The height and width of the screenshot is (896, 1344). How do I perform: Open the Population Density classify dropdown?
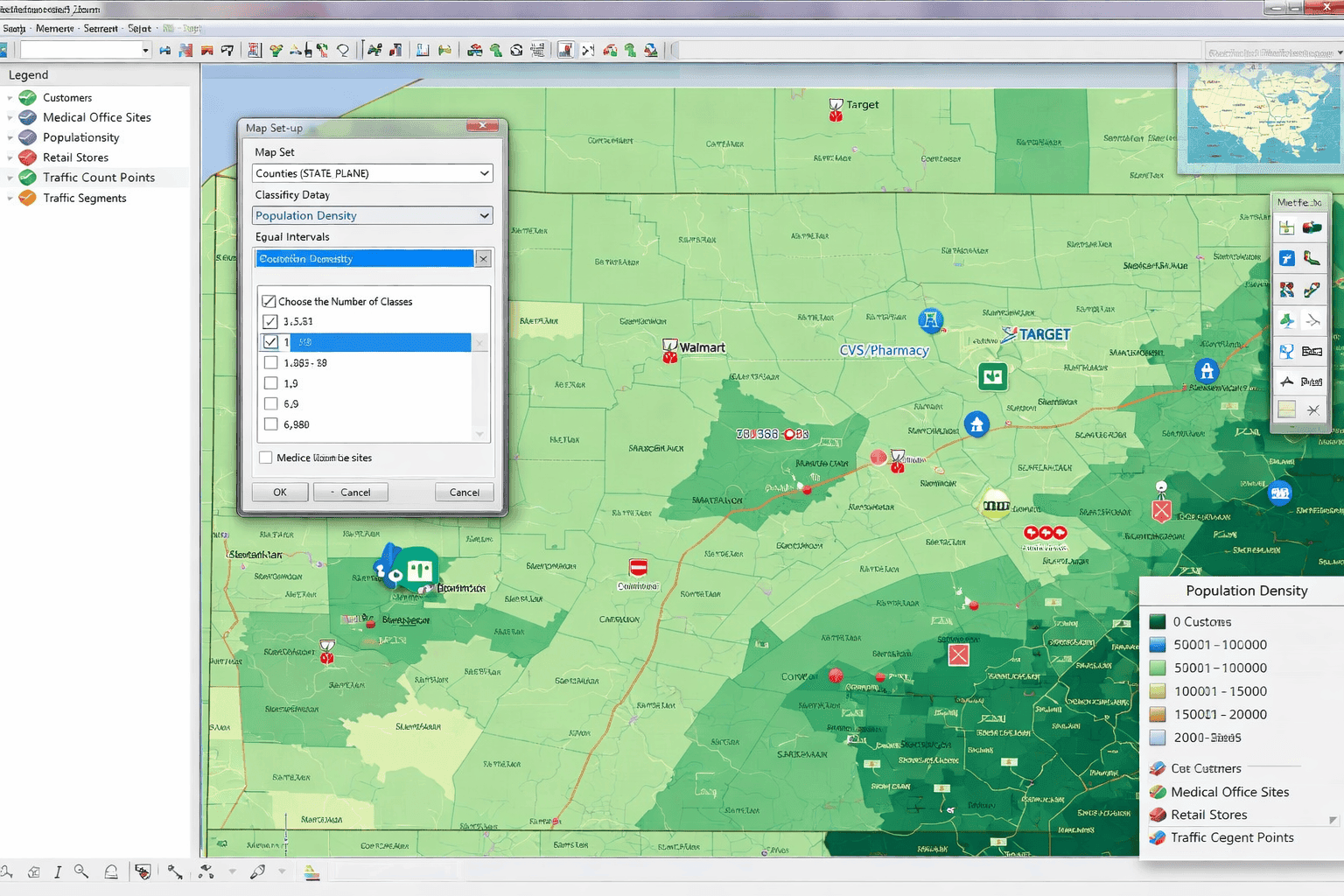click(x=373, y=215)
